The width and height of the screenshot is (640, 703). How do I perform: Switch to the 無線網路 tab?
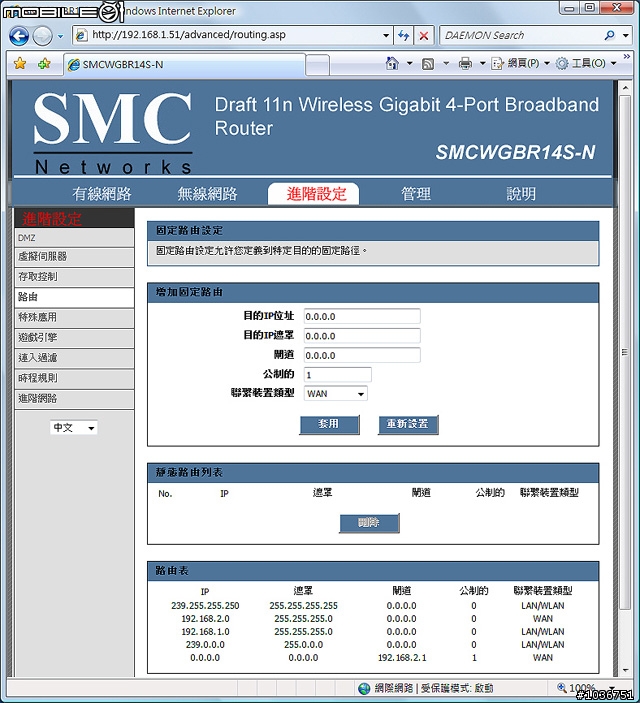[x=207, y=194]
